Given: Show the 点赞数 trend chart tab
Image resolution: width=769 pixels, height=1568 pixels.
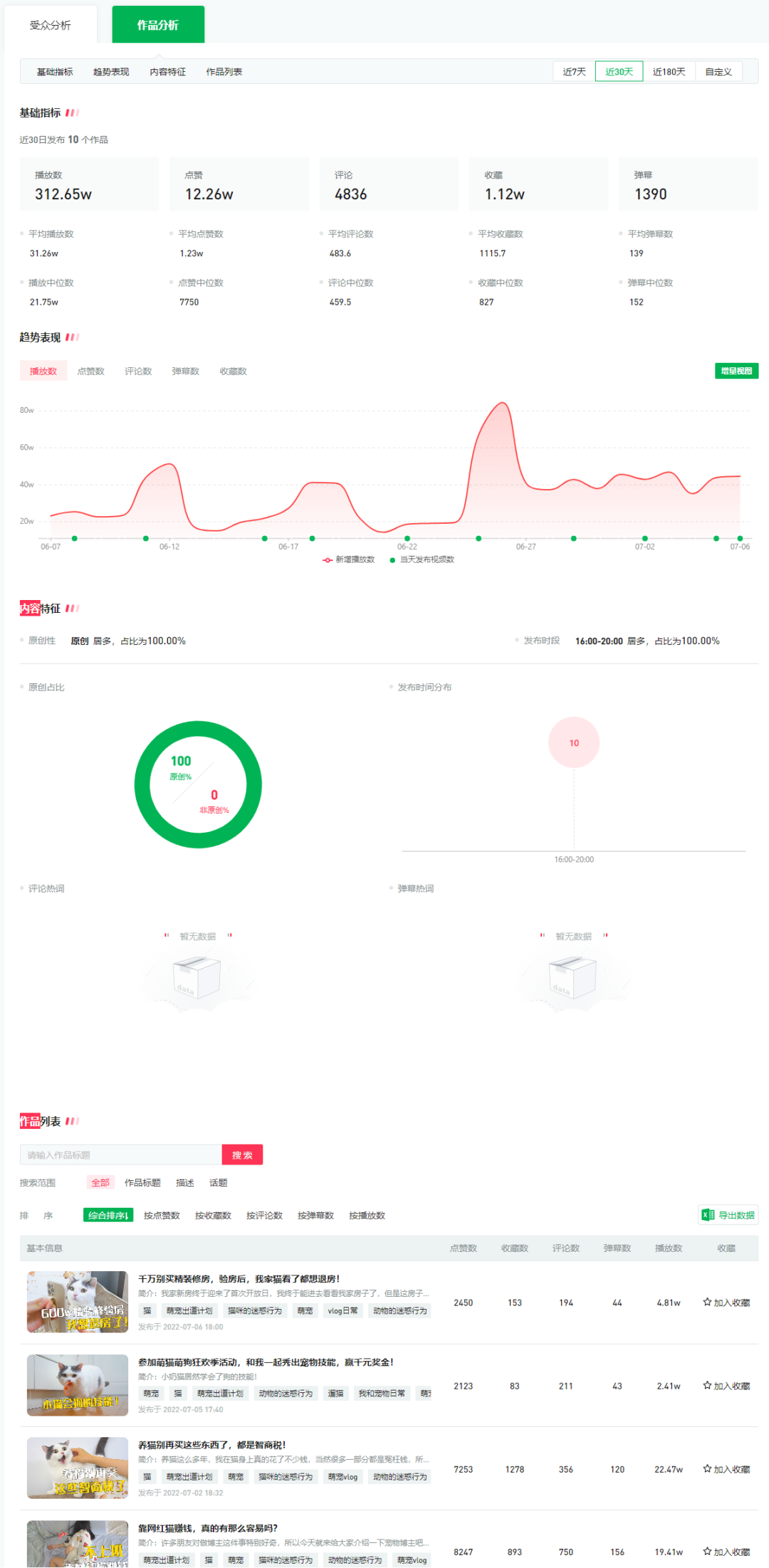Looking at the screenshot, I should click(91, 371).
